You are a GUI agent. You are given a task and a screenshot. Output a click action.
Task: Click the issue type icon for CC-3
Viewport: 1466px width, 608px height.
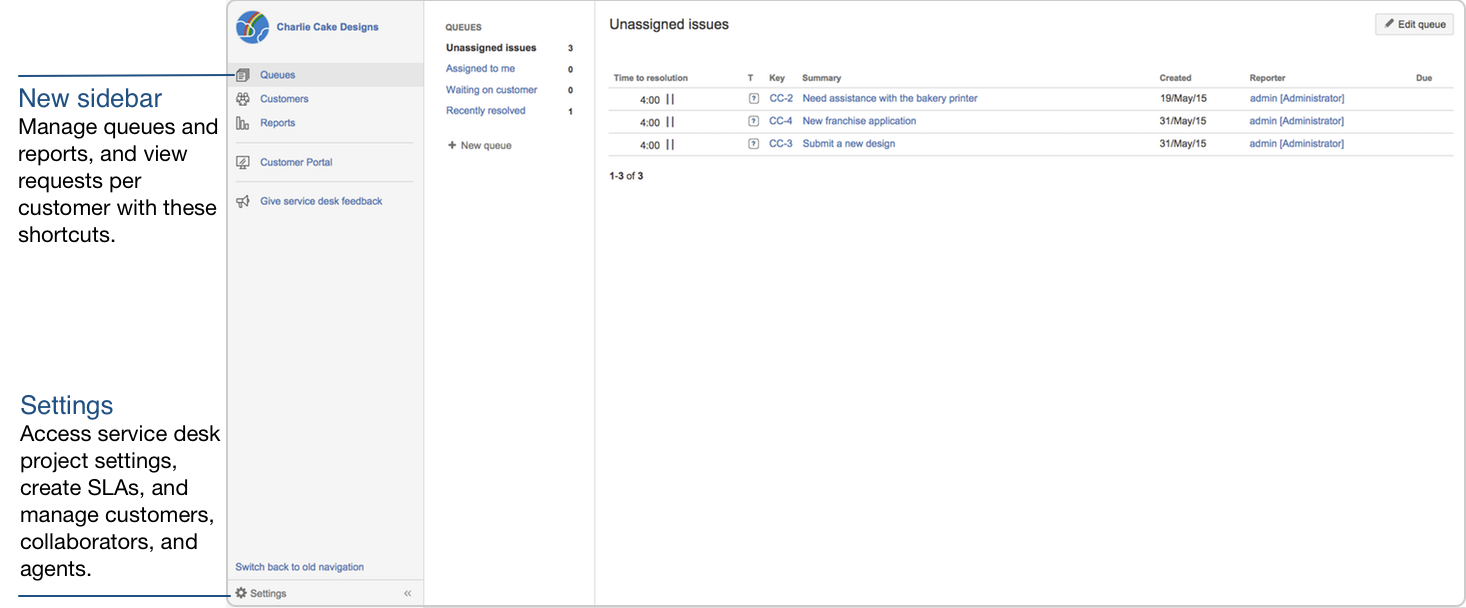pos(754,144)
